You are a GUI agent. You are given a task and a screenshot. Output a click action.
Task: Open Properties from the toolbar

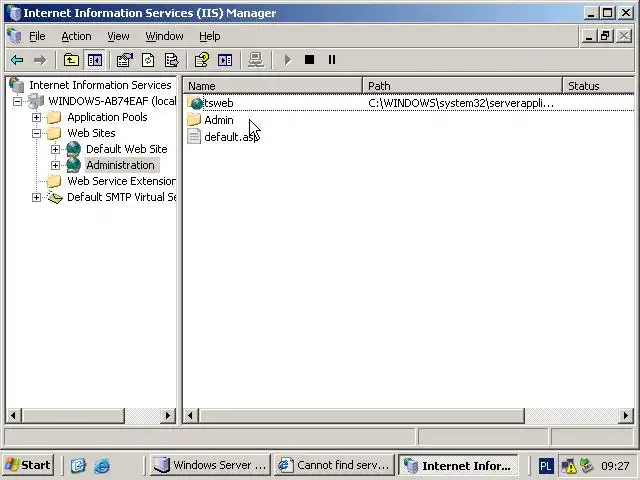coord(125,60)
